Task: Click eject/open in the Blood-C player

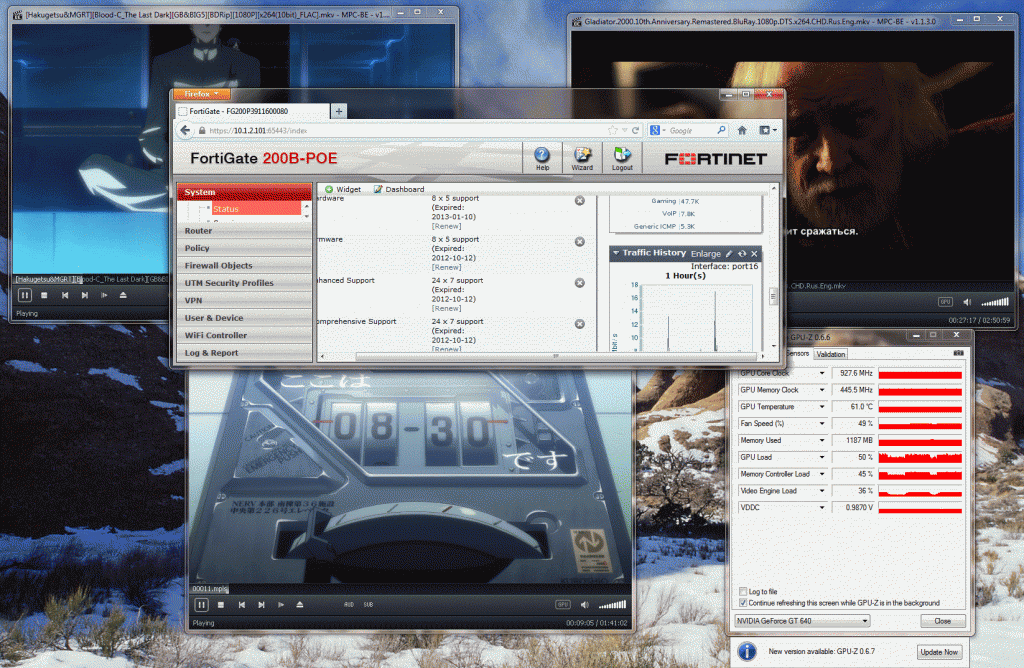Action: 123,295
